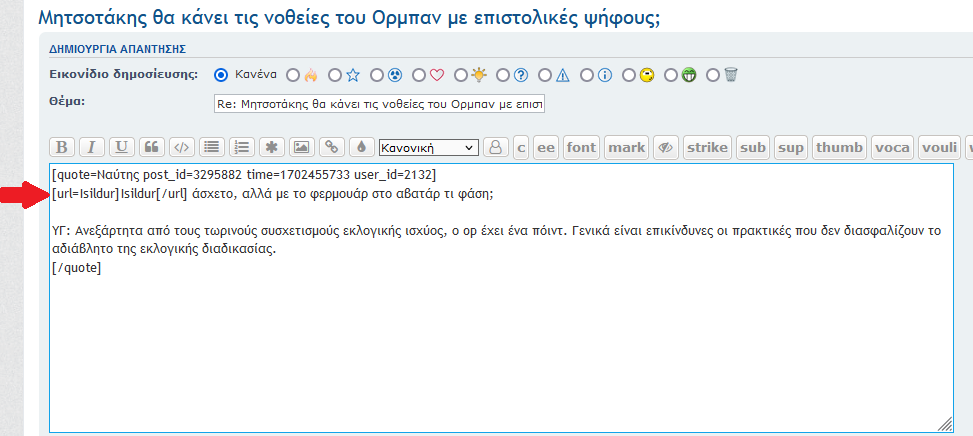Insert URL link BBCode button
The image size is (973, 436).
[332, 147]
